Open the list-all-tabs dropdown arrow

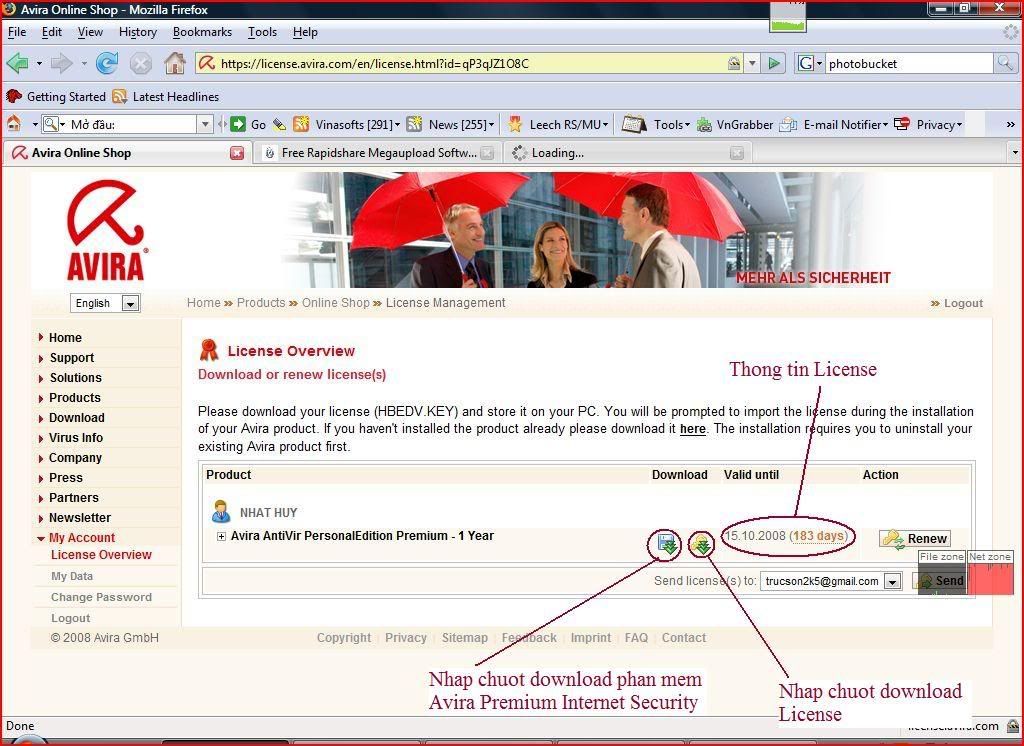[1014, 153]
